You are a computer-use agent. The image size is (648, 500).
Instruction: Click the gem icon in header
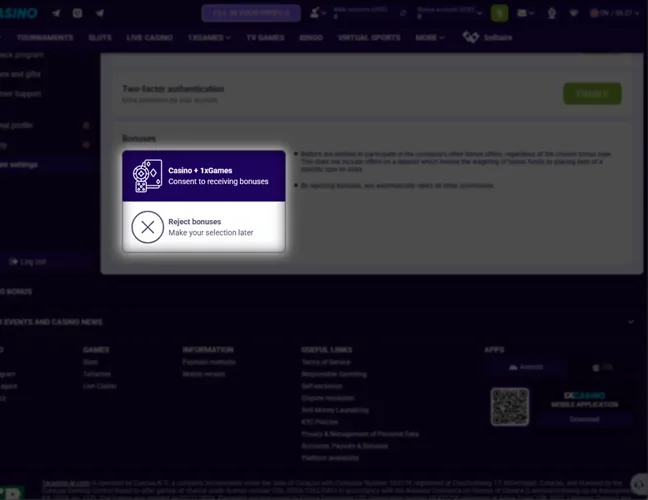point(573,13)
